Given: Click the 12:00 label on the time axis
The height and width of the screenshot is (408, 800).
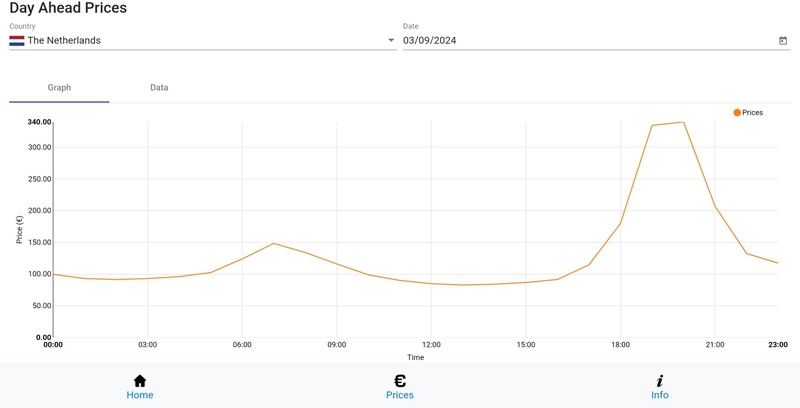Looking at the screenshot, I should tap(431, 345).
